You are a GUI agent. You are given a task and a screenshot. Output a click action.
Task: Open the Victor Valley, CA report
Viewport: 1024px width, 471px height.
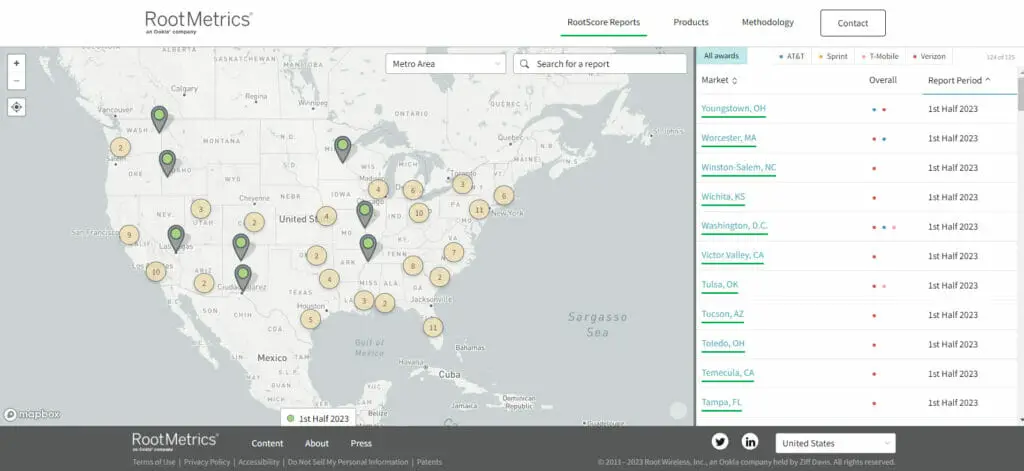click(x=732, y=255)
